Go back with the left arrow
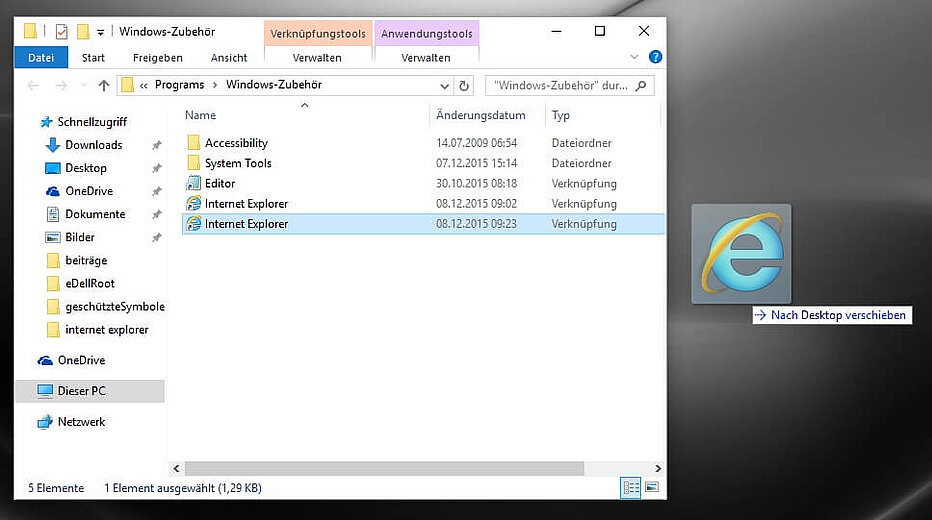Image resolution: width=932 pixels, height=520 pixels. pos(33,86)
